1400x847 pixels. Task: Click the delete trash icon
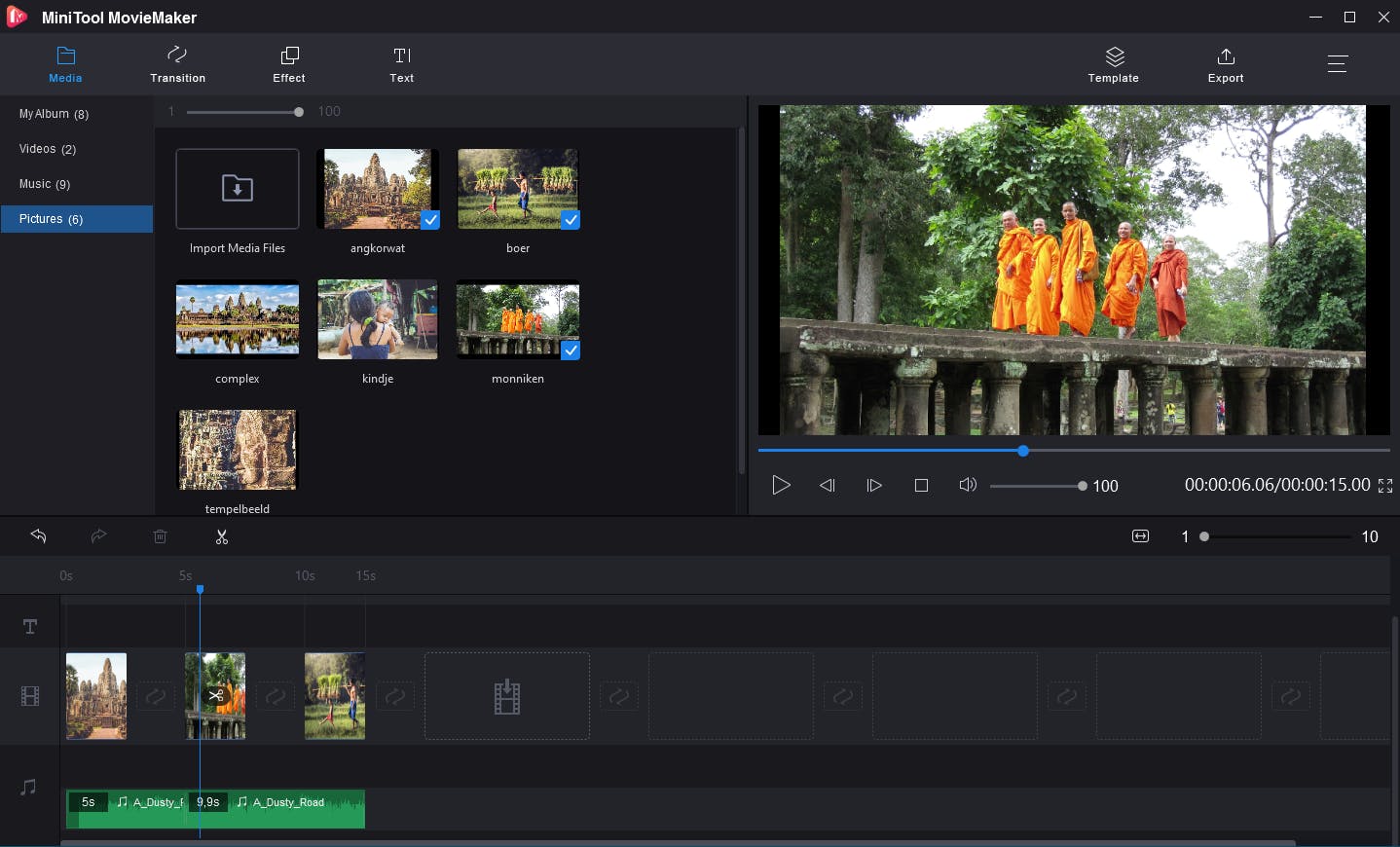point(161,536)
